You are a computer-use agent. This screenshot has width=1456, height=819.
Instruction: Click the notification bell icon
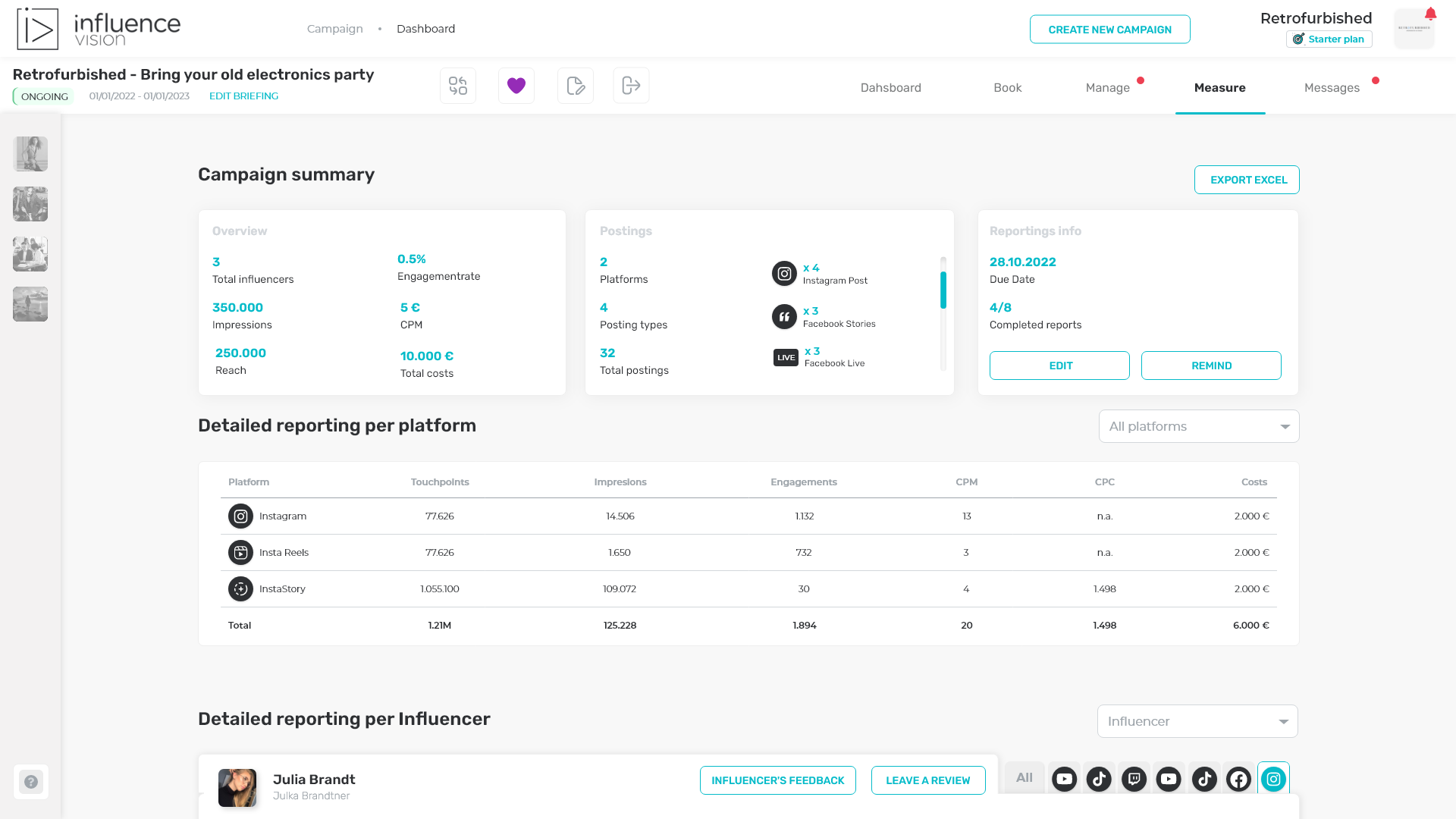(x=1431, y=14)
